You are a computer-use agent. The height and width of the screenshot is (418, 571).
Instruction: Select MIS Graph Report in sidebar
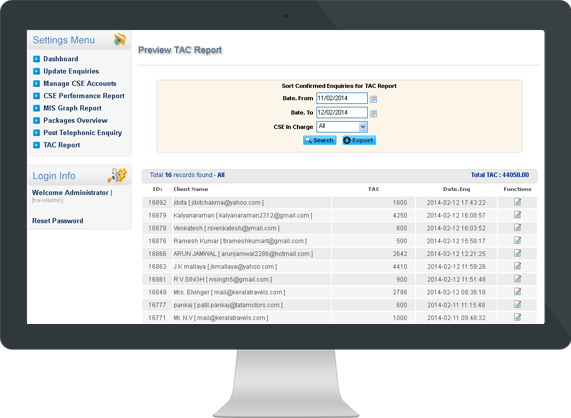click(x=72, y=108)
